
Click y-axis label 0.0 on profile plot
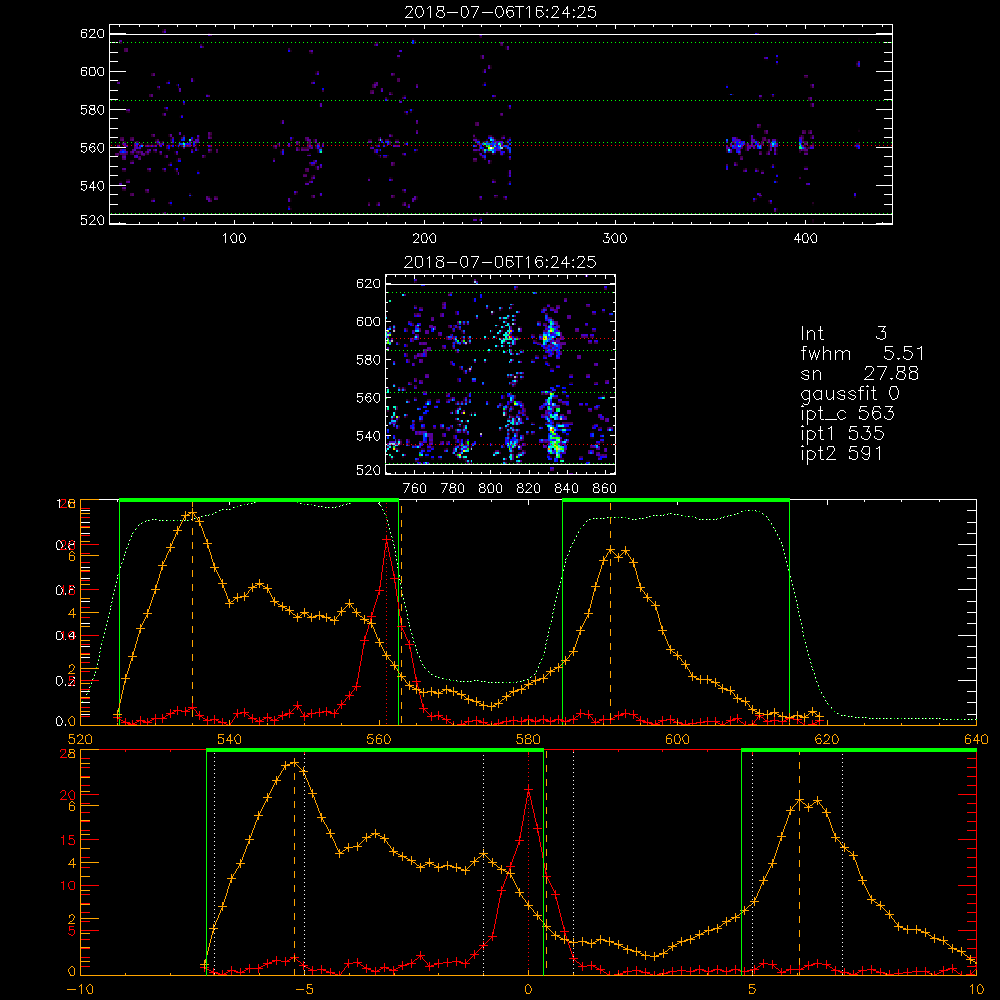pos(66,722)
